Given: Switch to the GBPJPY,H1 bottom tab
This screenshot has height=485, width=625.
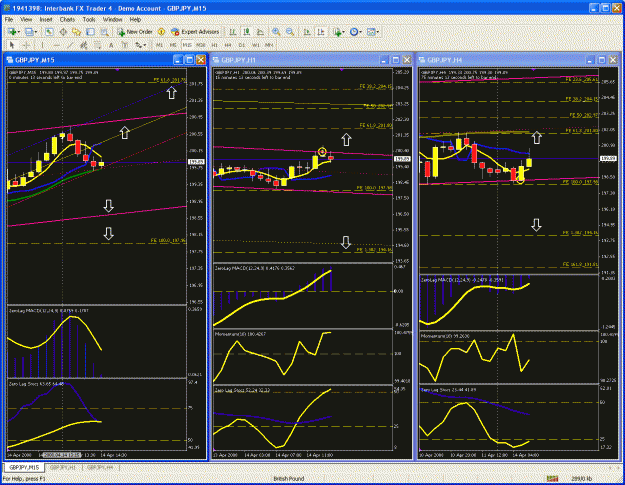Looking at the screenshot, I should (63, 467).
